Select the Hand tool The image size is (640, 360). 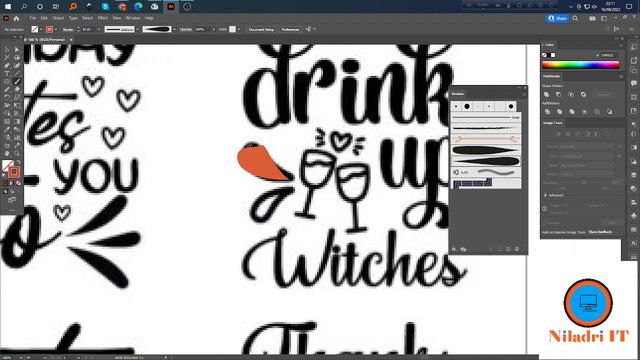pos(7,153)
